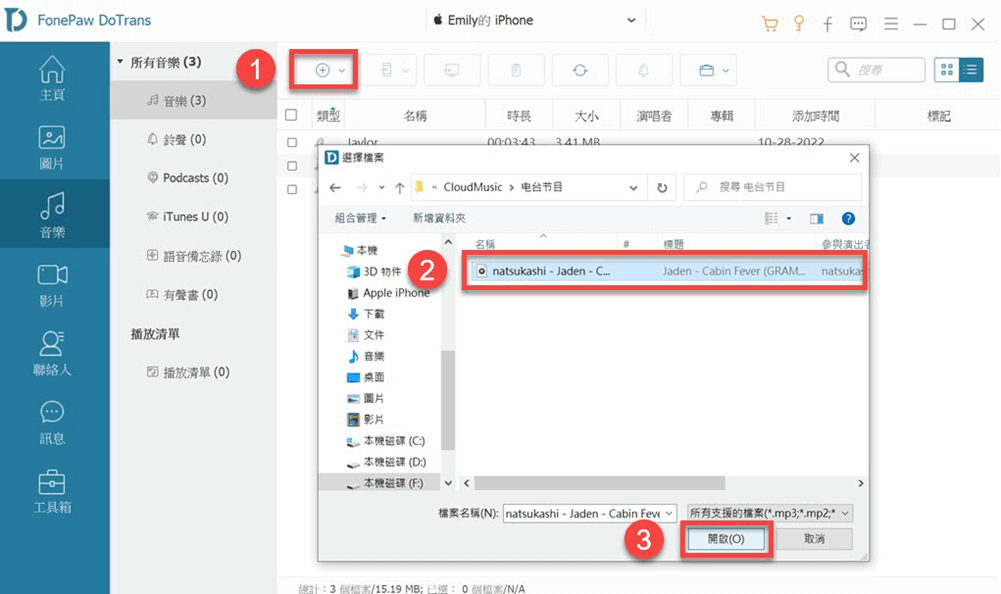Go to 主頁 home in sidebar
Viewport: 1001px width, 594px height.
[x=52, y=79]
